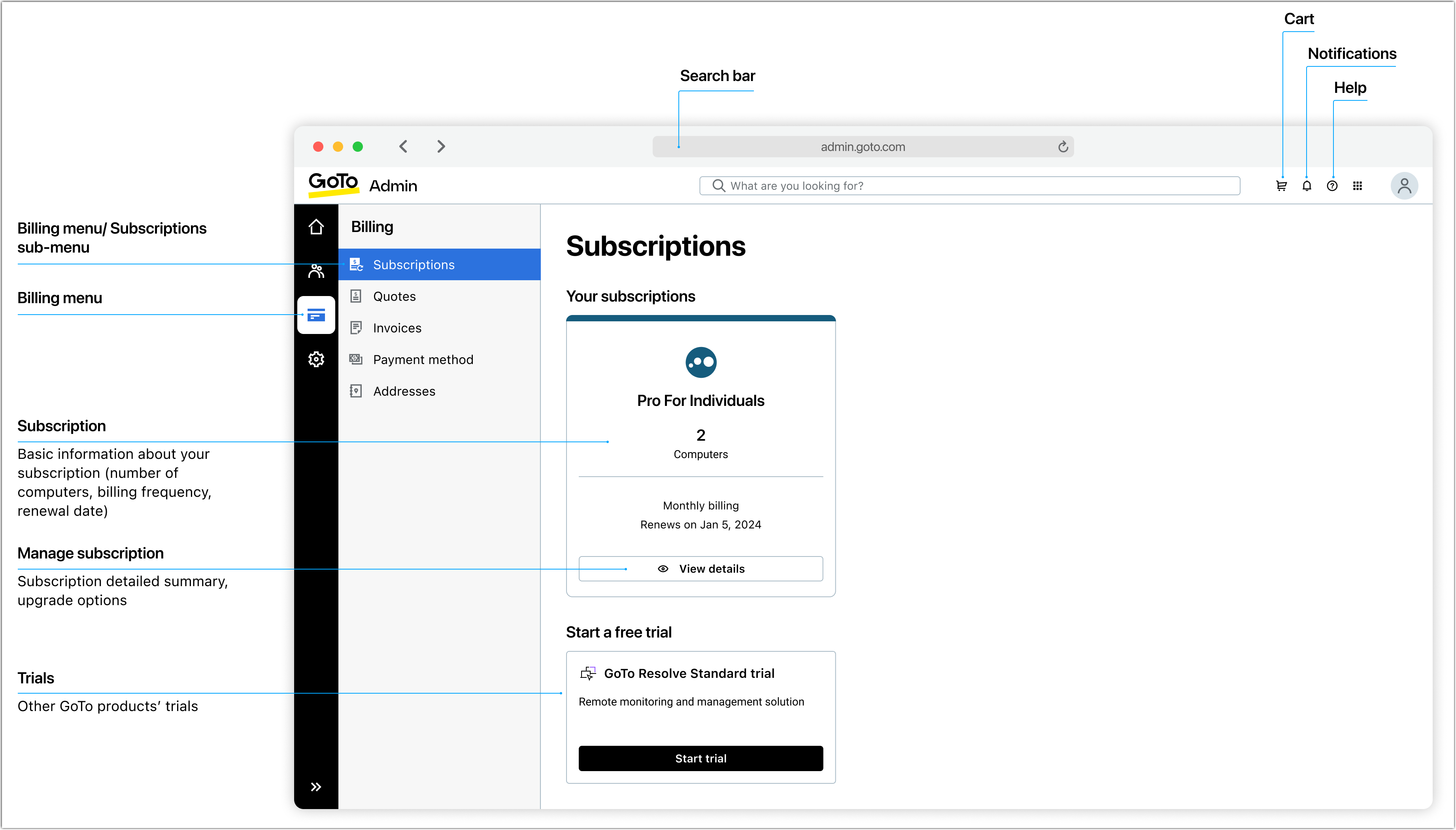Image resolution: width=1456 pixels, height=830 pixels.
Task: Click Start trial button
Action: [x=701, y=759]
